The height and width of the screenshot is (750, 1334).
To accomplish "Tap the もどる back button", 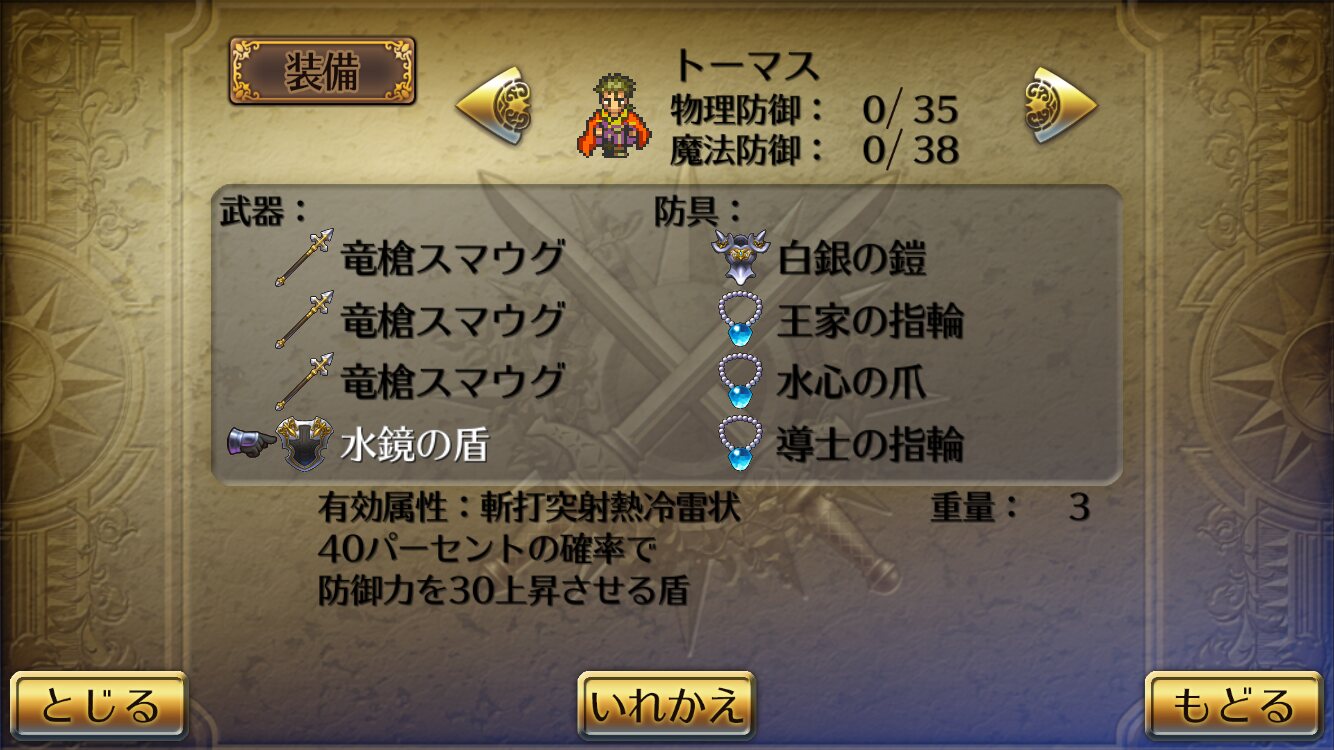I will click(x=1233, y=705).
